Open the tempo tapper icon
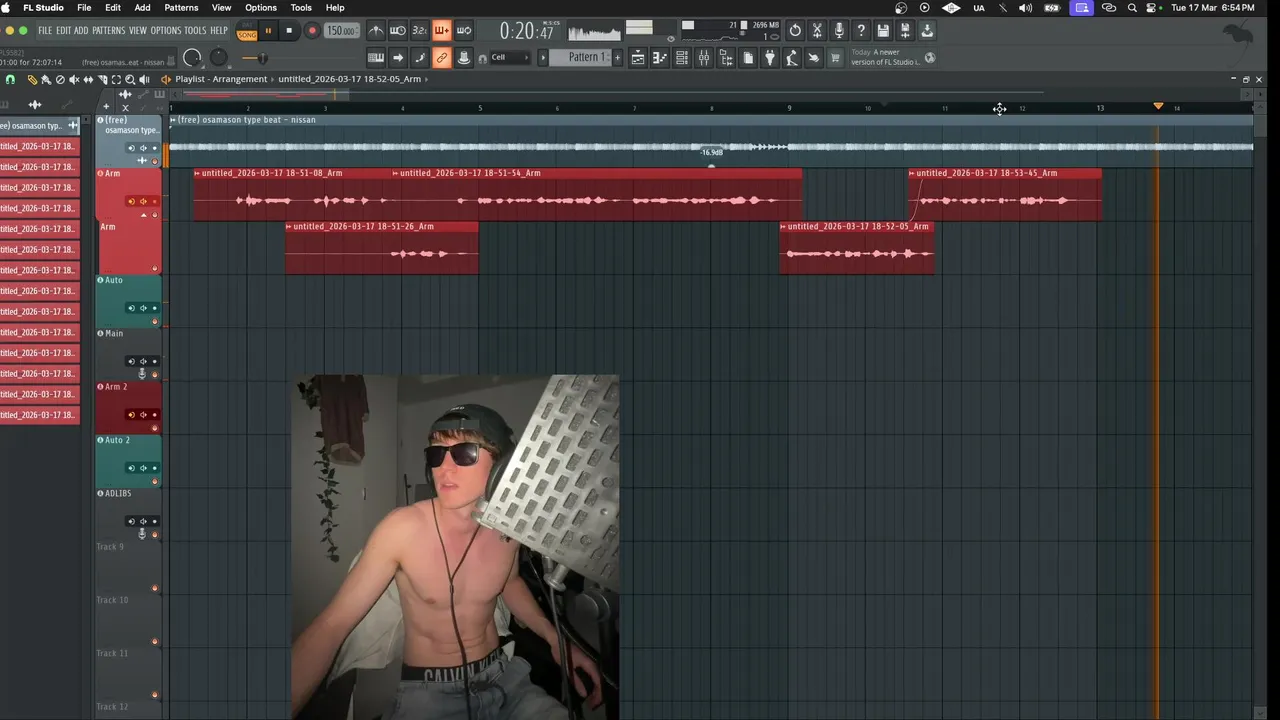This screenshot has width=1280, height=720. 792,58
